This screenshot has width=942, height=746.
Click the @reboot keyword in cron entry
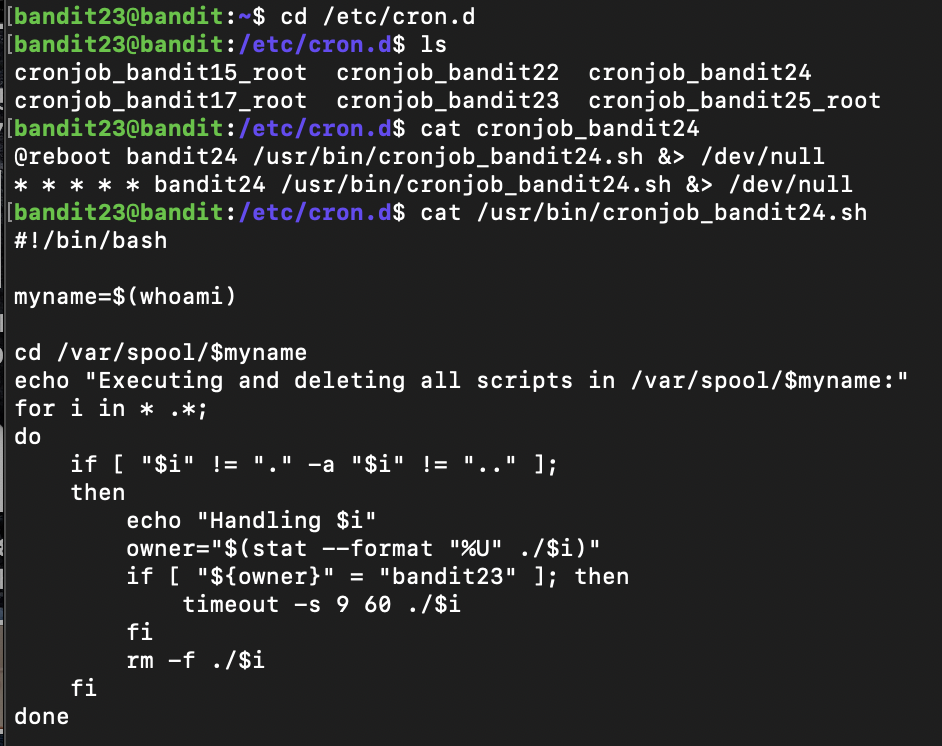tap(62, 157)
